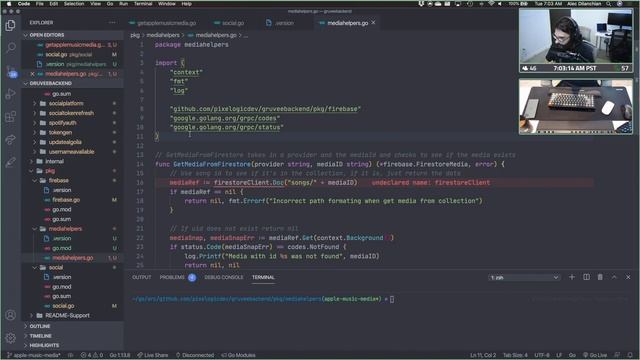Click inside the terminal prompt line
The height and width of the screenshot is (360, 640).
click(262, 299)
